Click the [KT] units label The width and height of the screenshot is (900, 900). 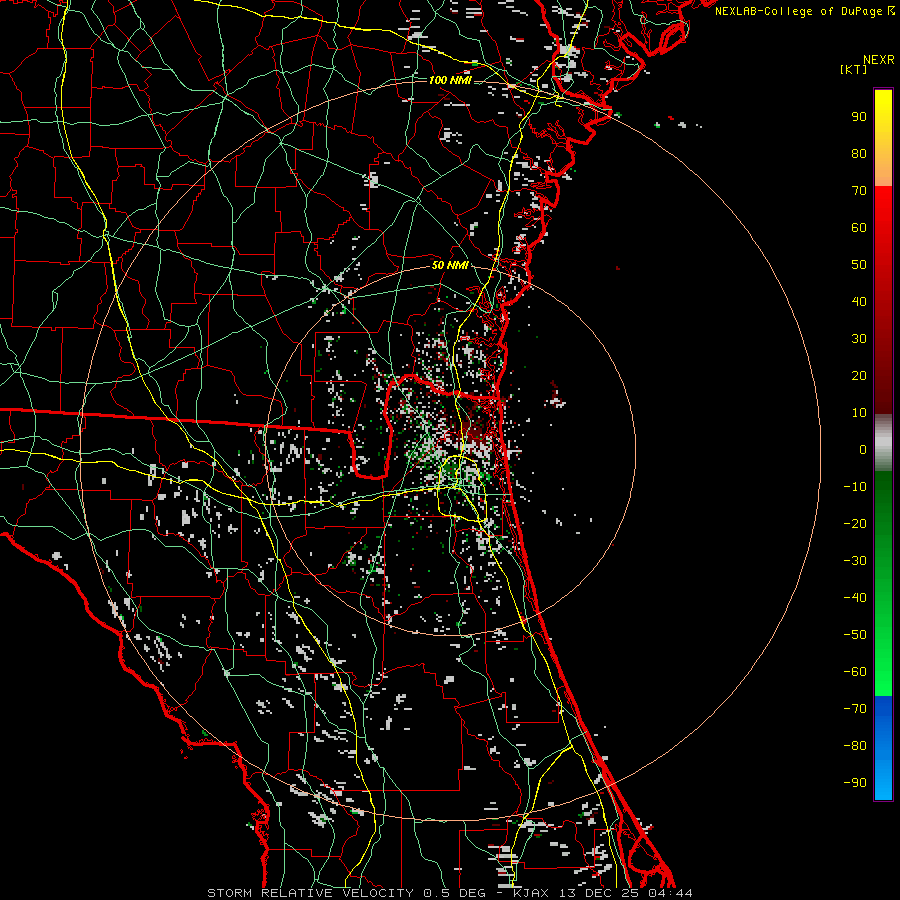point(854,70)
